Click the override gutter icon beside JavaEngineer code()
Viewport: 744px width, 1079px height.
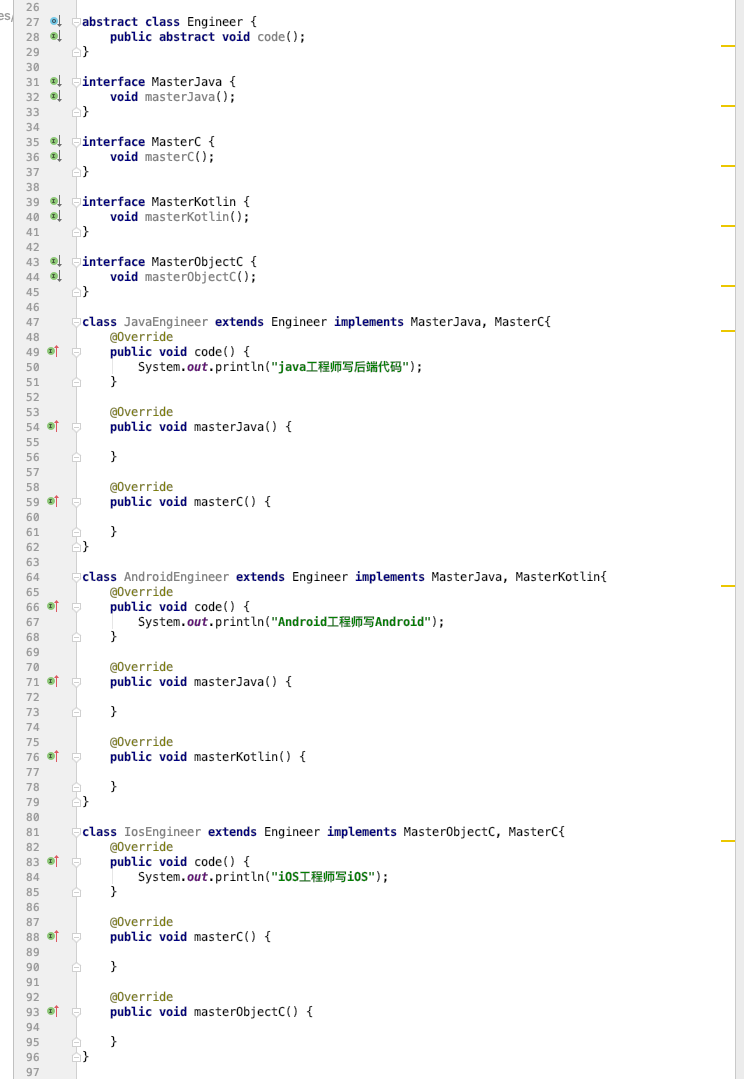pyautogui.click(x=53, y=351)
